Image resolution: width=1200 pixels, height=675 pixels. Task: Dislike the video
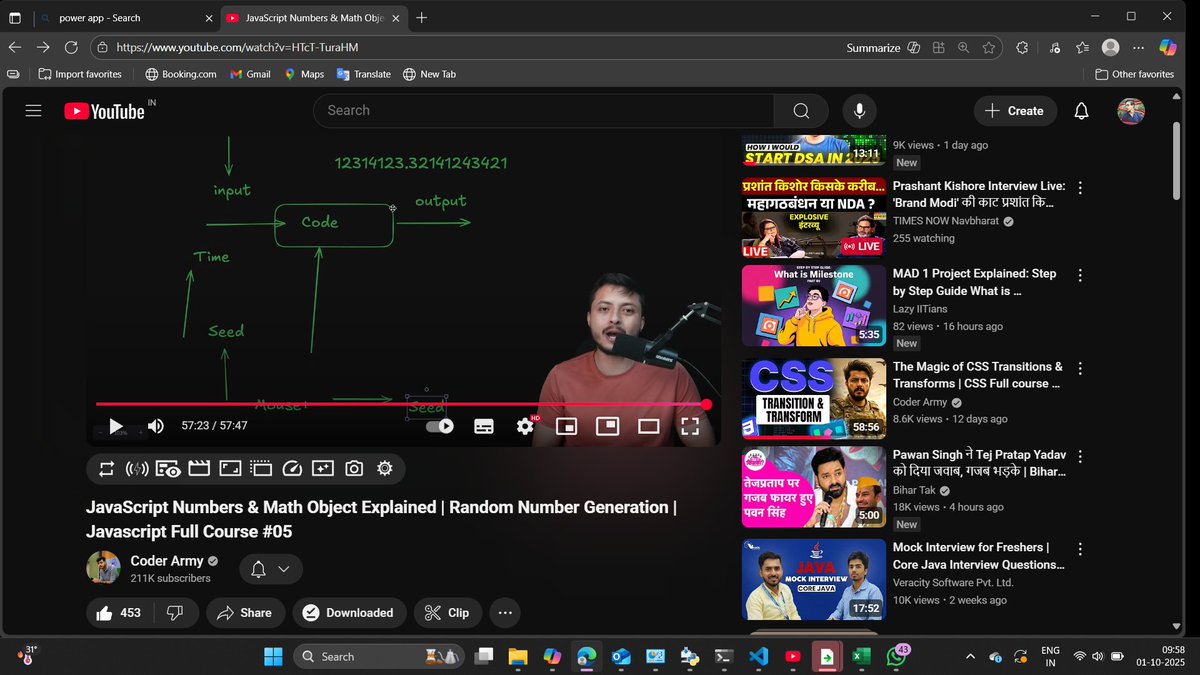pos(175,613)
